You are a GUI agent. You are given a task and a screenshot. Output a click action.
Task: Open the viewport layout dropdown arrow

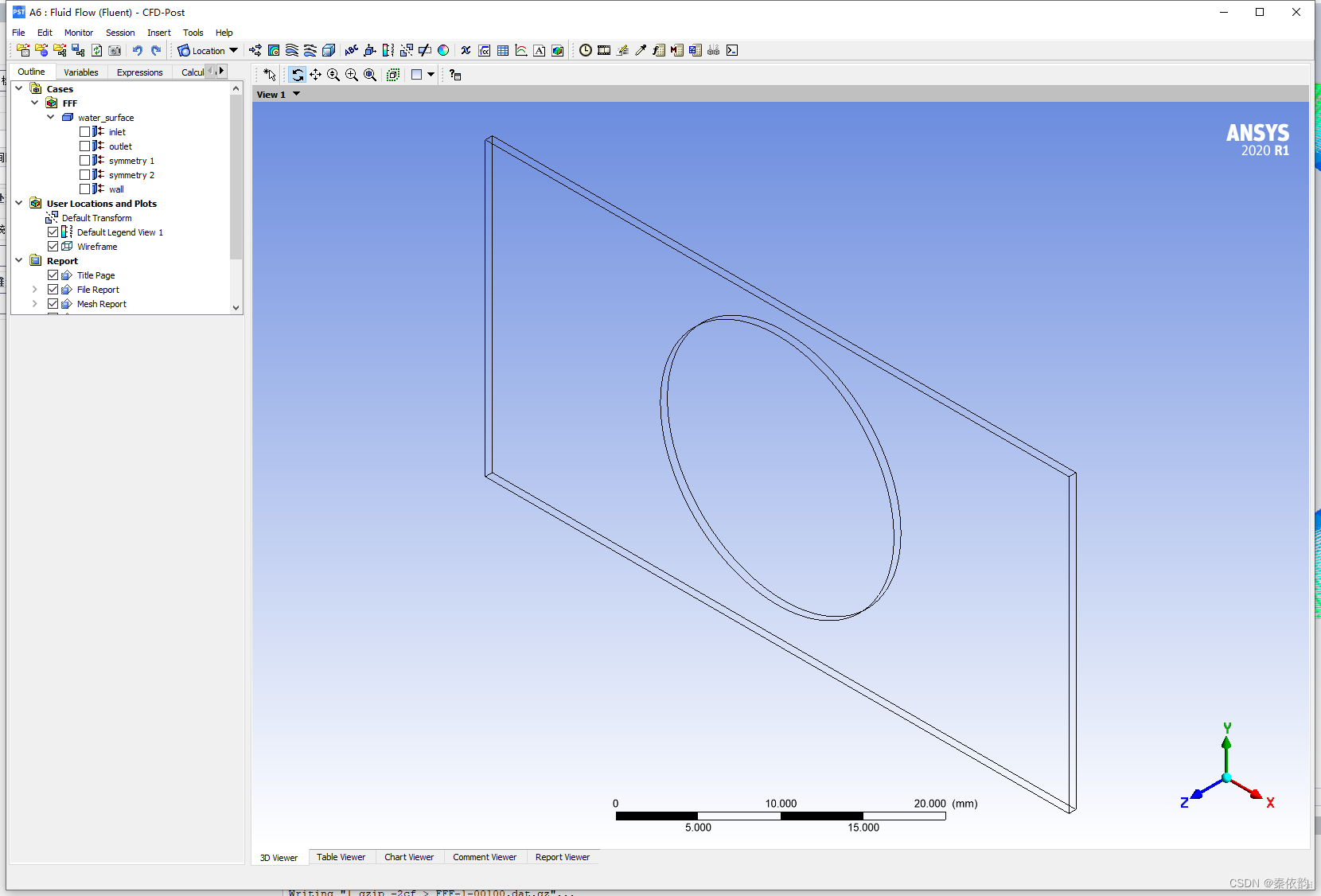click(431, 75)
